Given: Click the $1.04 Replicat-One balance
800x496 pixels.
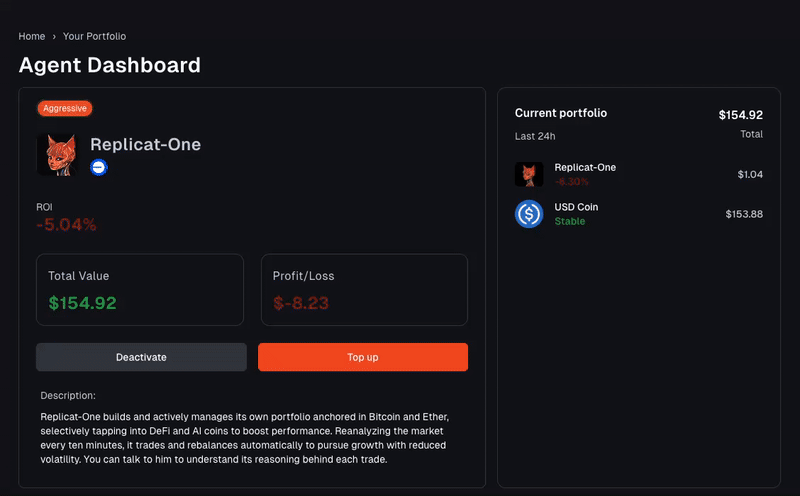Looking at the screenshot, I should 750,175.
